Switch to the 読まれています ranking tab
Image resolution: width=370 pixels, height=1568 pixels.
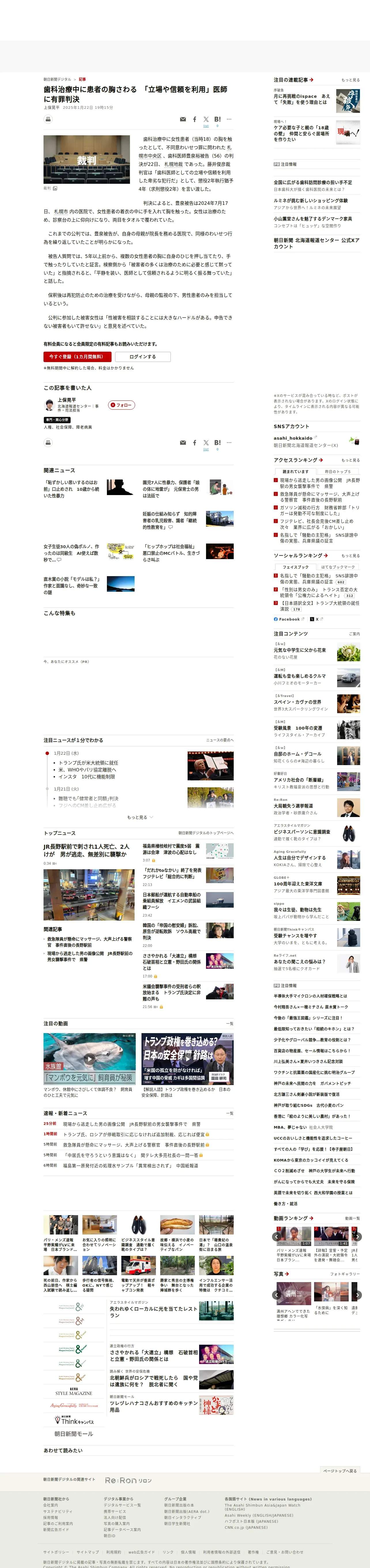click(295, 472)
